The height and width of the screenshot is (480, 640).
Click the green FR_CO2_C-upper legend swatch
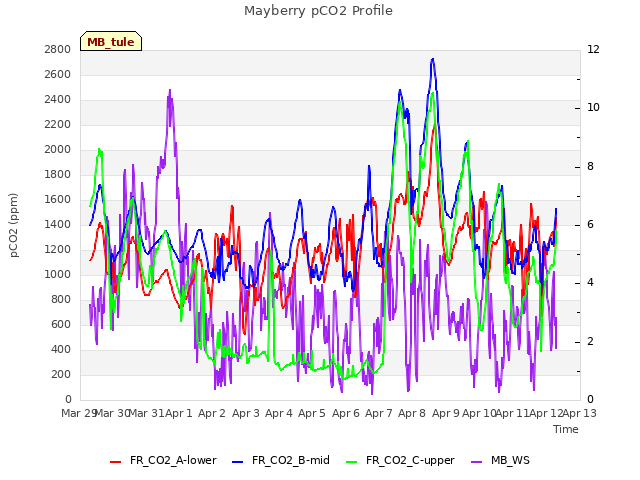(351, 461)
